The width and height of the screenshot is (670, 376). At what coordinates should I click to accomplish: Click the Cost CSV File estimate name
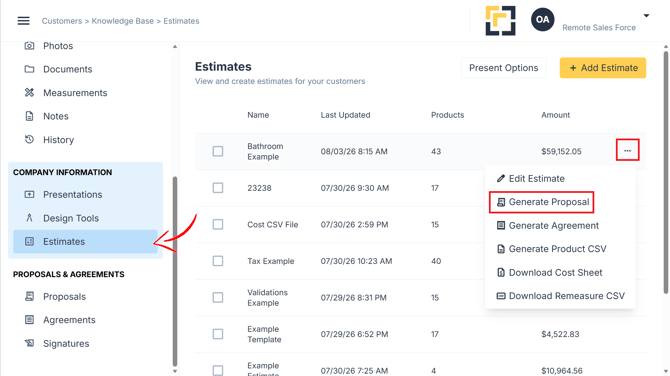[x=273, y=224]
